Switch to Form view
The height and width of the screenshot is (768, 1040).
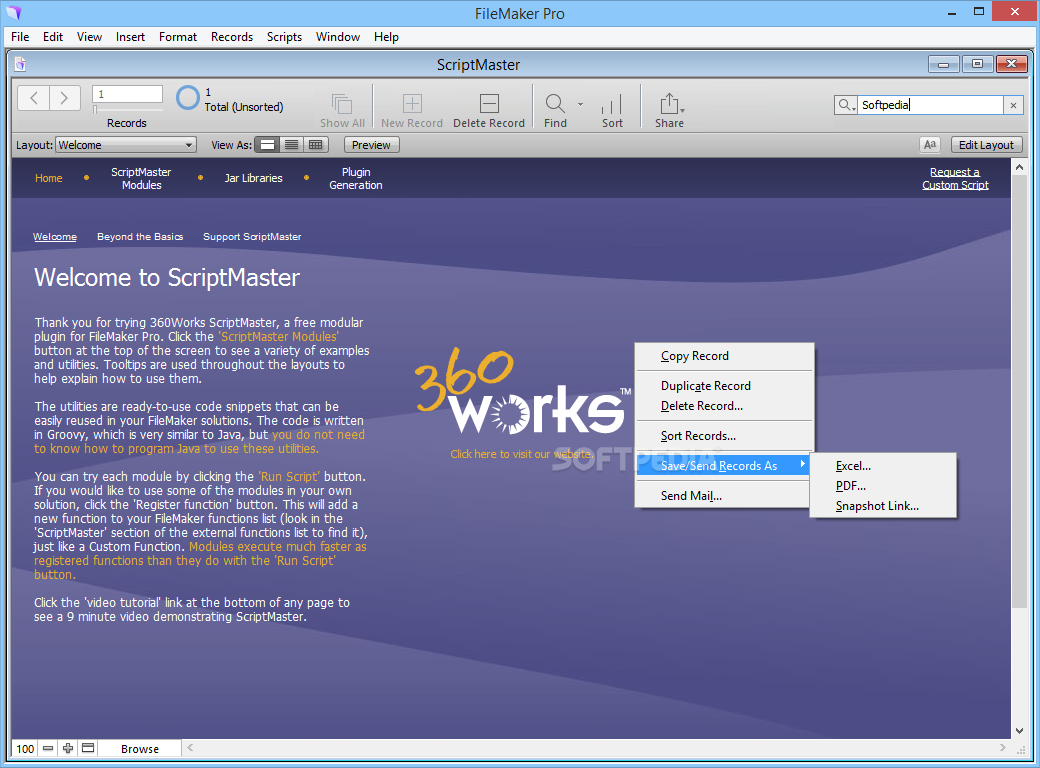[x=267, y=145]
